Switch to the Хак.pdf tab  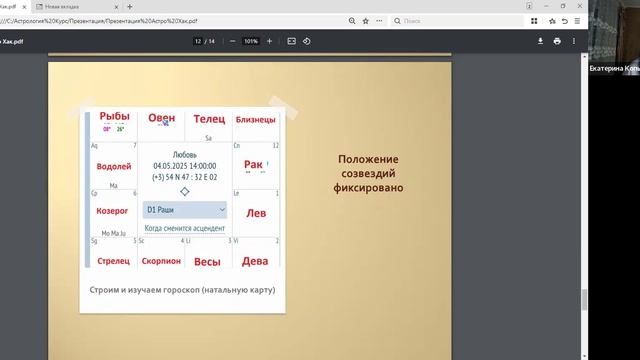[x=12, y=7]
